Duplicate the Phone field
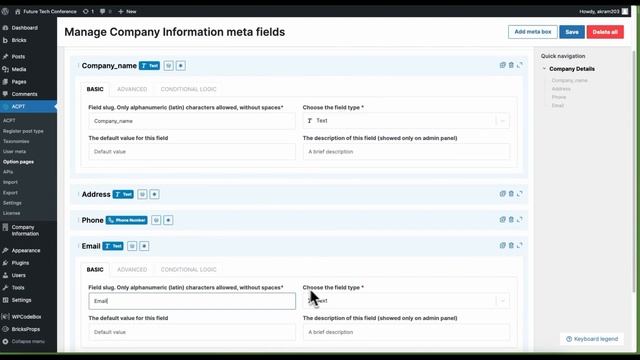 pyautogui.click(x=503, y=220)
